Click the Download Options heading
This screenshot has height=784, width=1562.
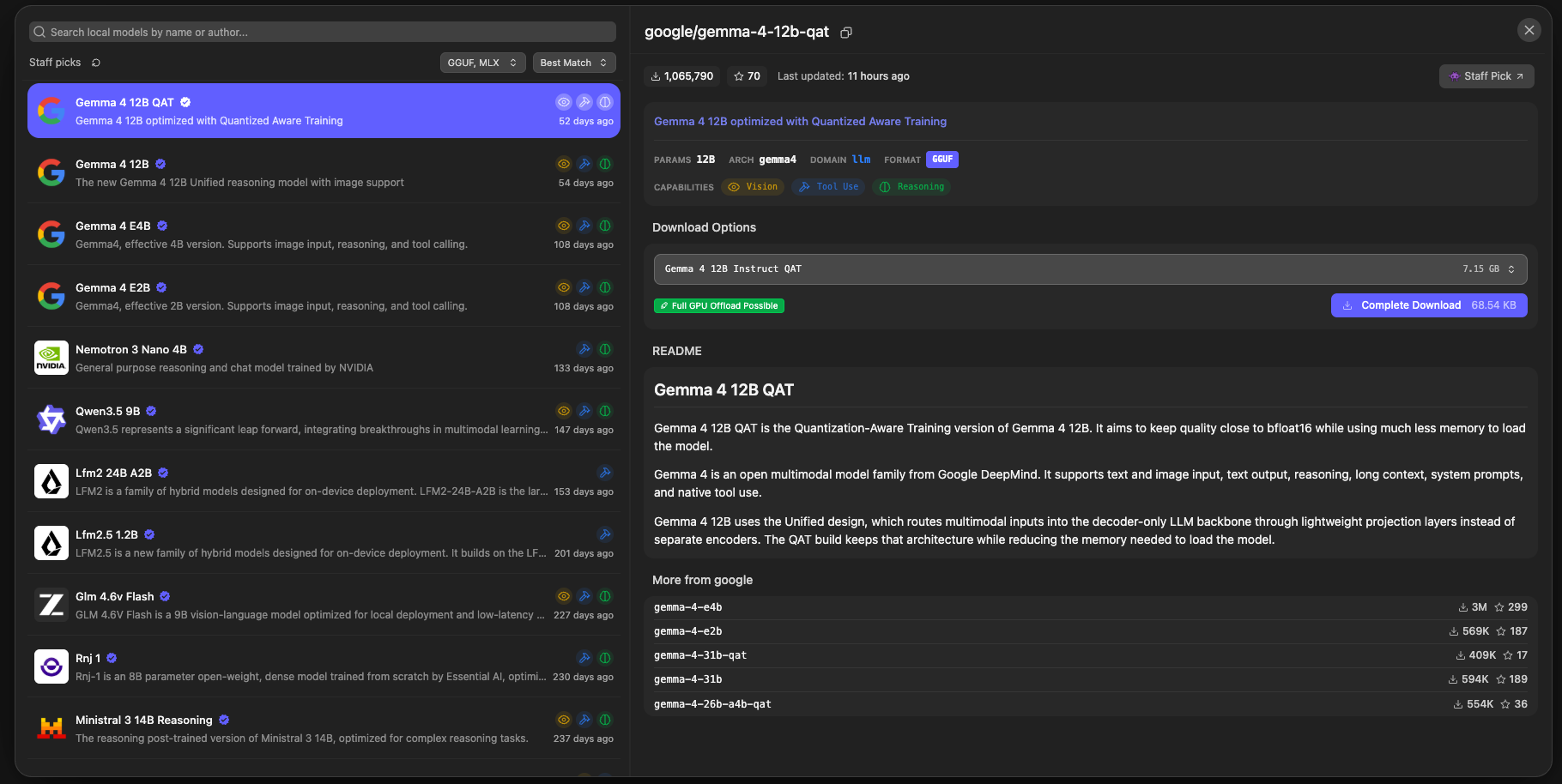[705, 227]
